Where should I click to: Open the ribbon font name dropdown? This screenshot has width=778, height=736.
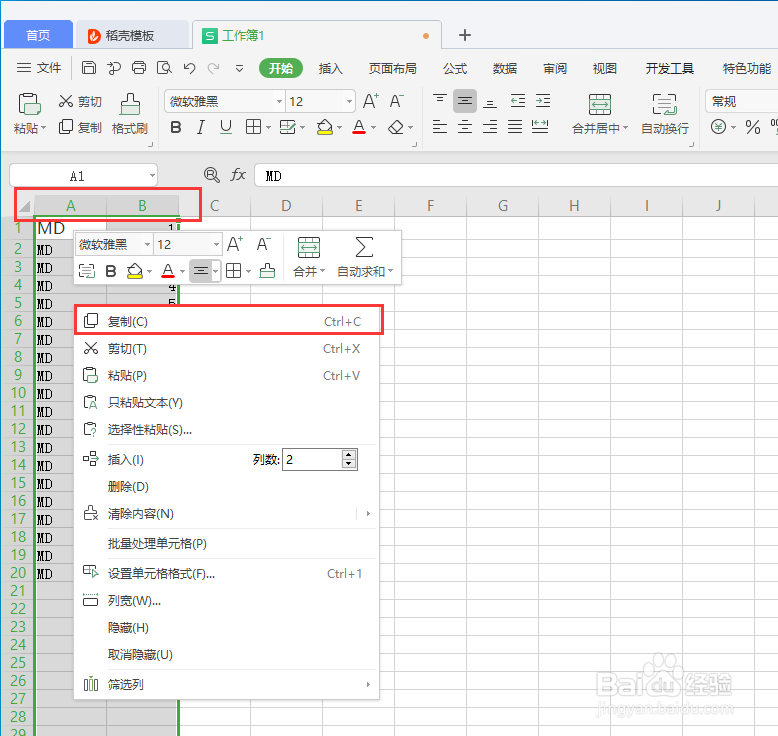click(x=279, y=102)
